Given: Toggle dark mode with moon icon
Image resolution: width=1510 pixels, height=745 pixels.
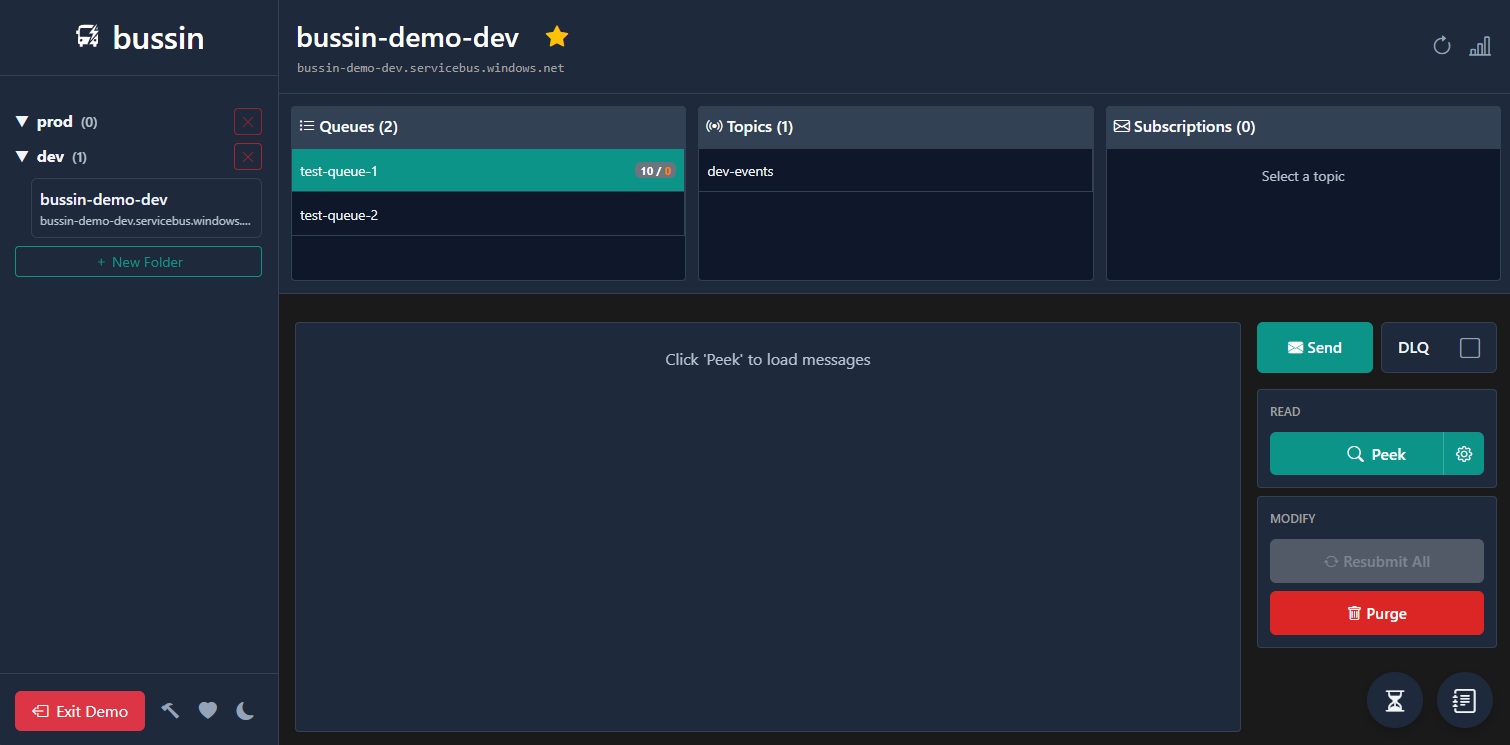Looking at the screenshot, I should click(245, 711).
